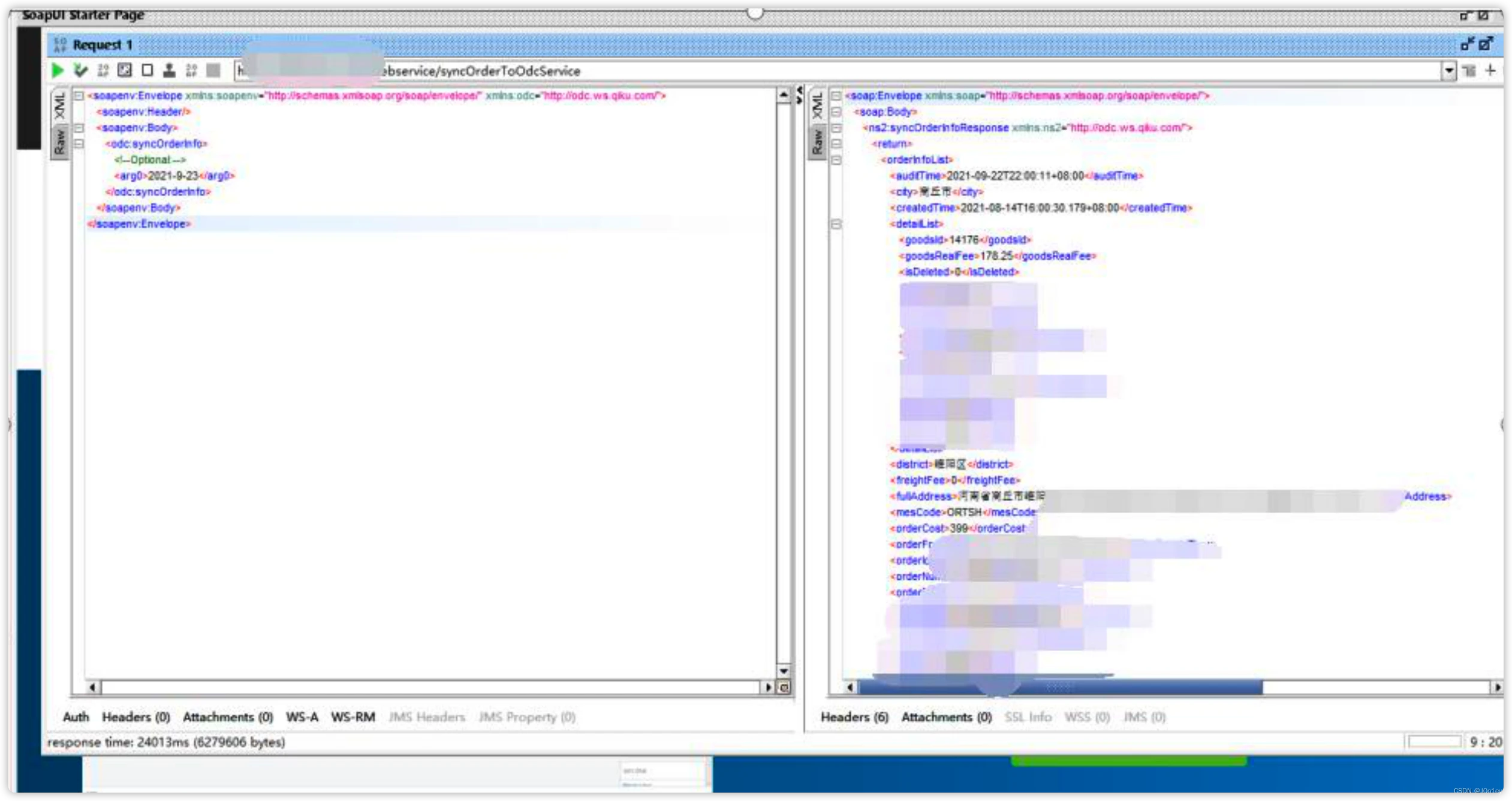Switch request editor to Raw view
The height and width of the screenshot is (801, 1512).
click(x=59, y=143)
